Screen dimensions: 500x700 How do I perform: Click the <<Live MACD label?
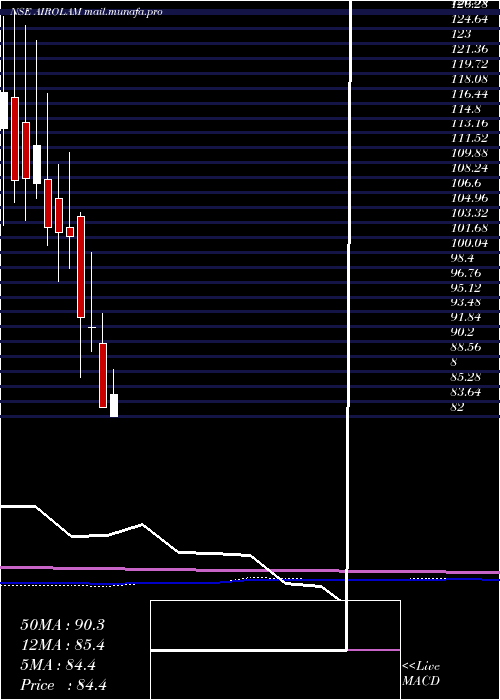point(421,674)
